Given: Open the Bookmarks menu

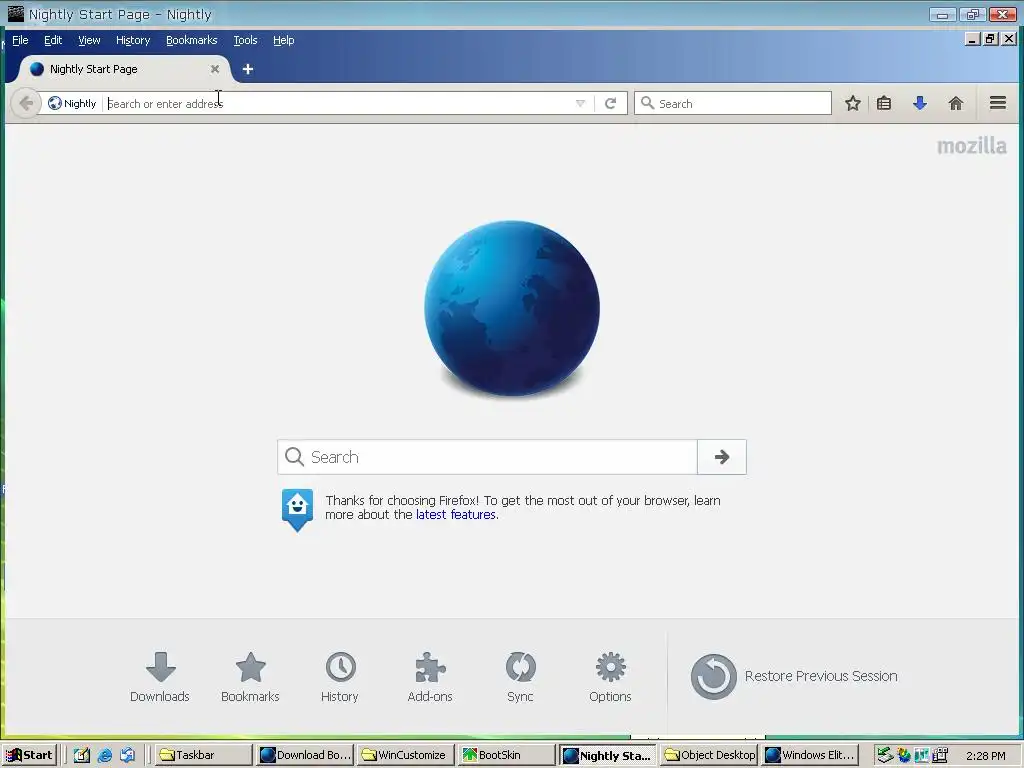Looking at the screenshot, I should pos(191,40).
